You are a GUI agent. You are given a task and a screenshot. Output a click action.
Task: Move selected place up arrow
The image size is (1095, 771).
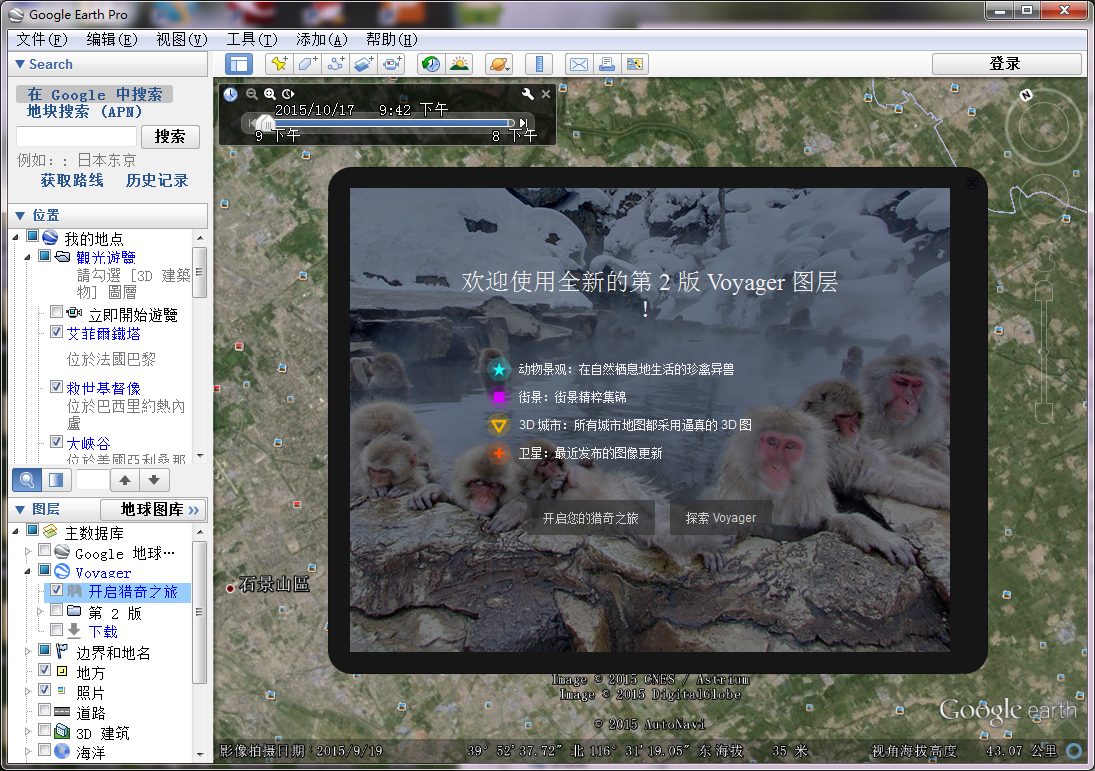tap(125, 480)
